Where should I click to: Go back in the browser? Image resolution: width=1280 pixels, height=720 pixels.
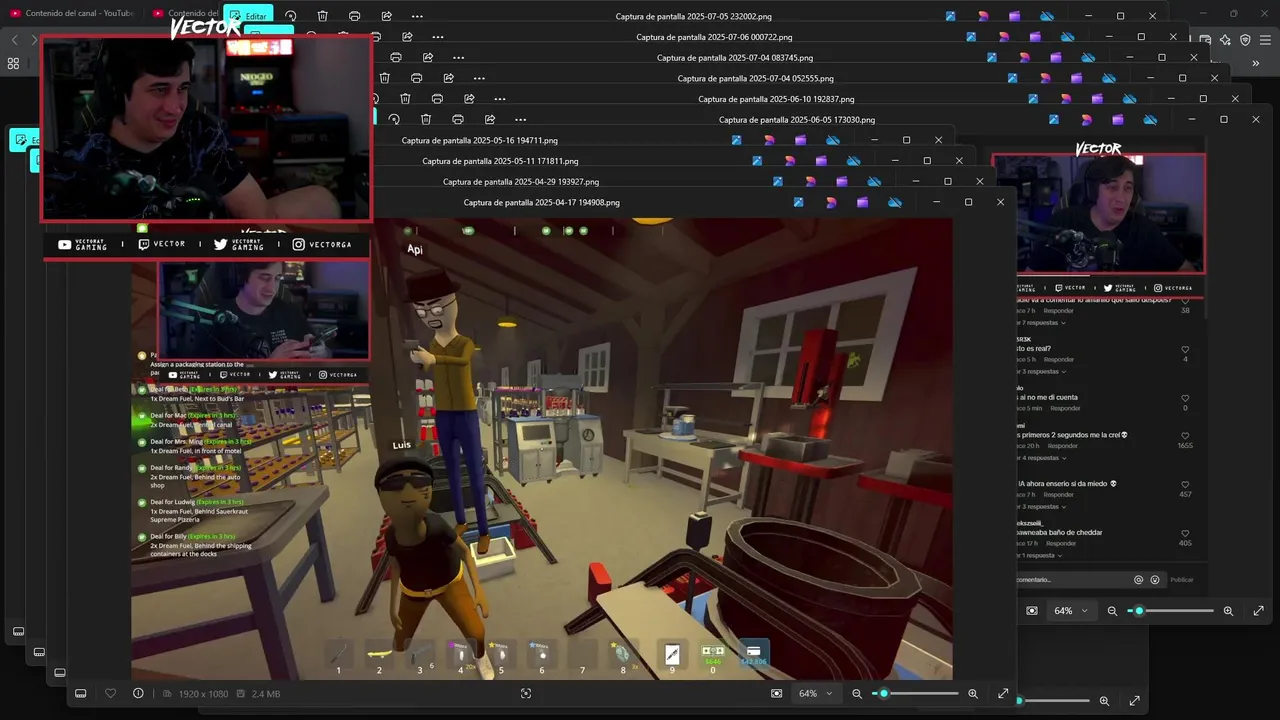click(14, 40)
